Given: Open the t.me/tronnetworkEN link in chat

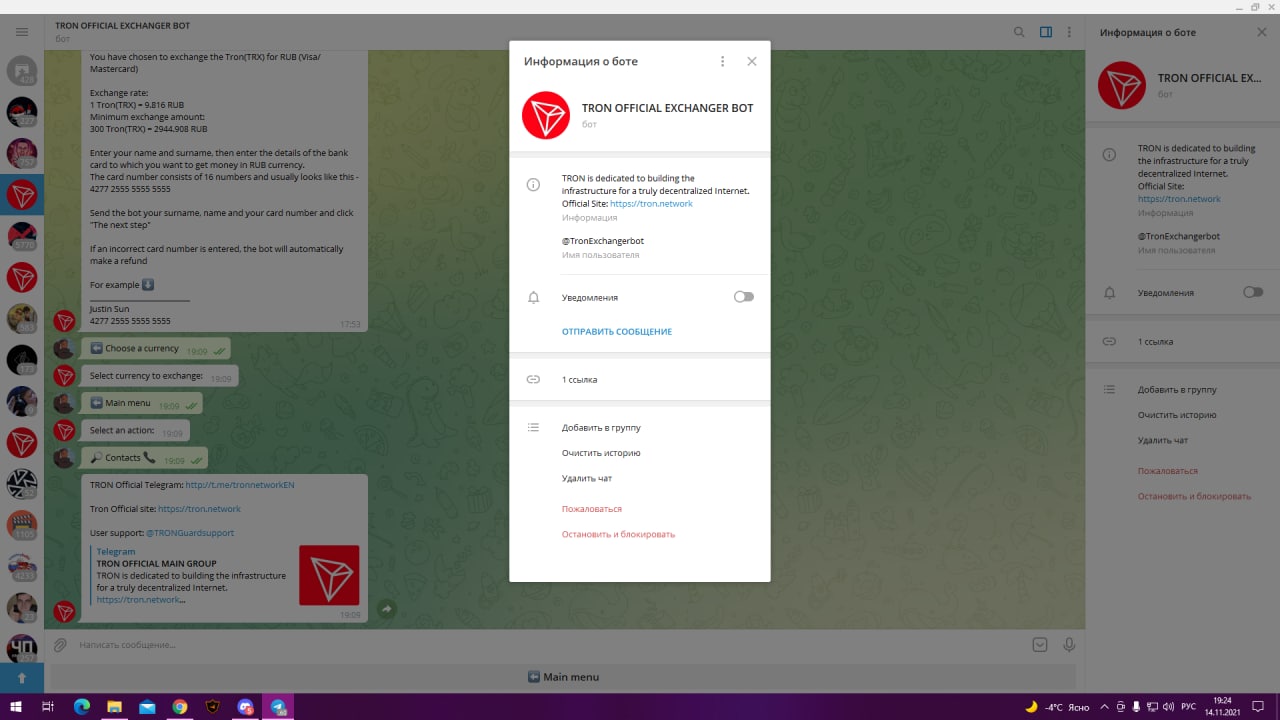Looking at the screenshot, I should click(240, 485).
